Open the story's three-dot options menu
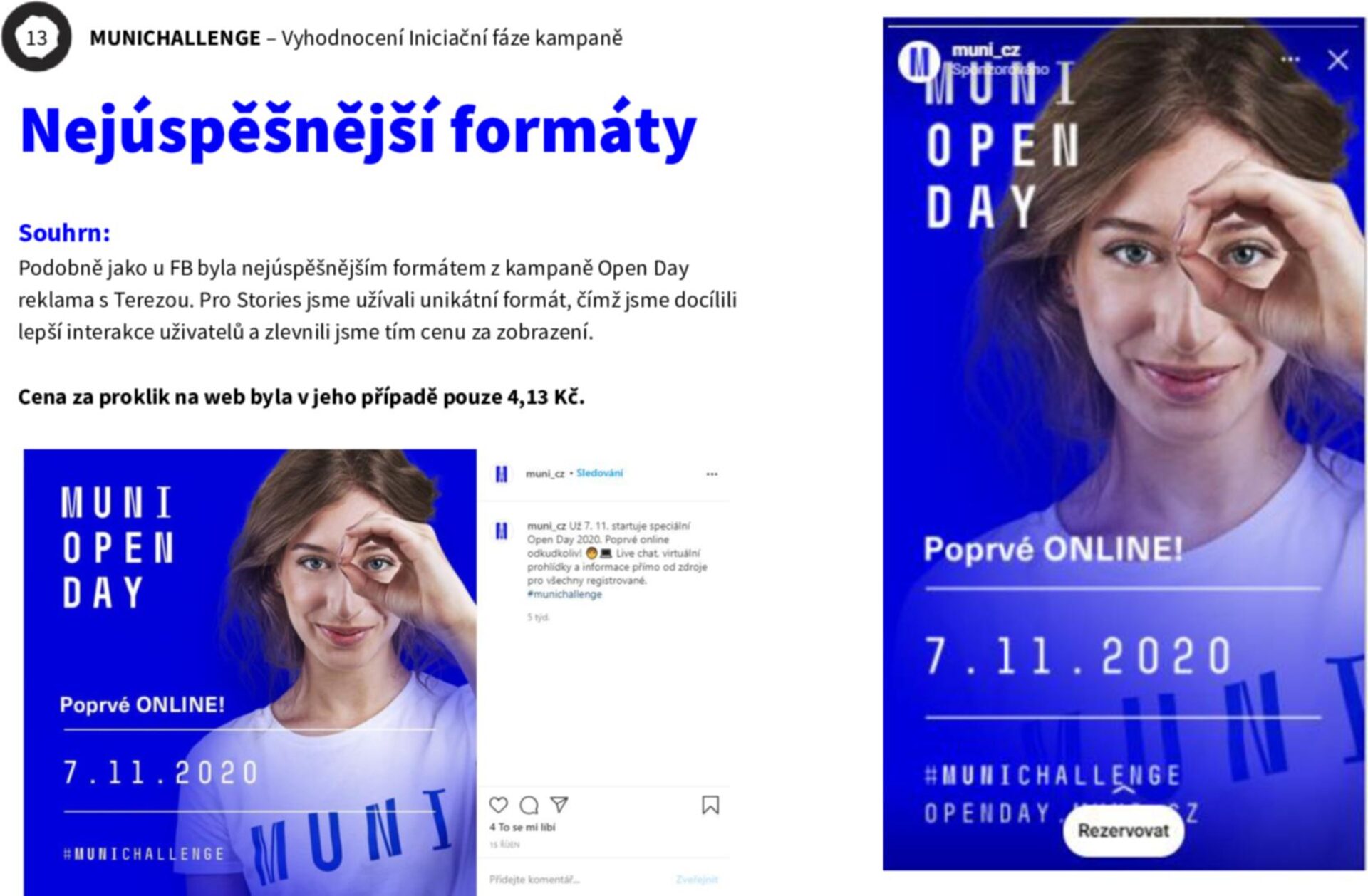1368x896 pixels. 1290,59
